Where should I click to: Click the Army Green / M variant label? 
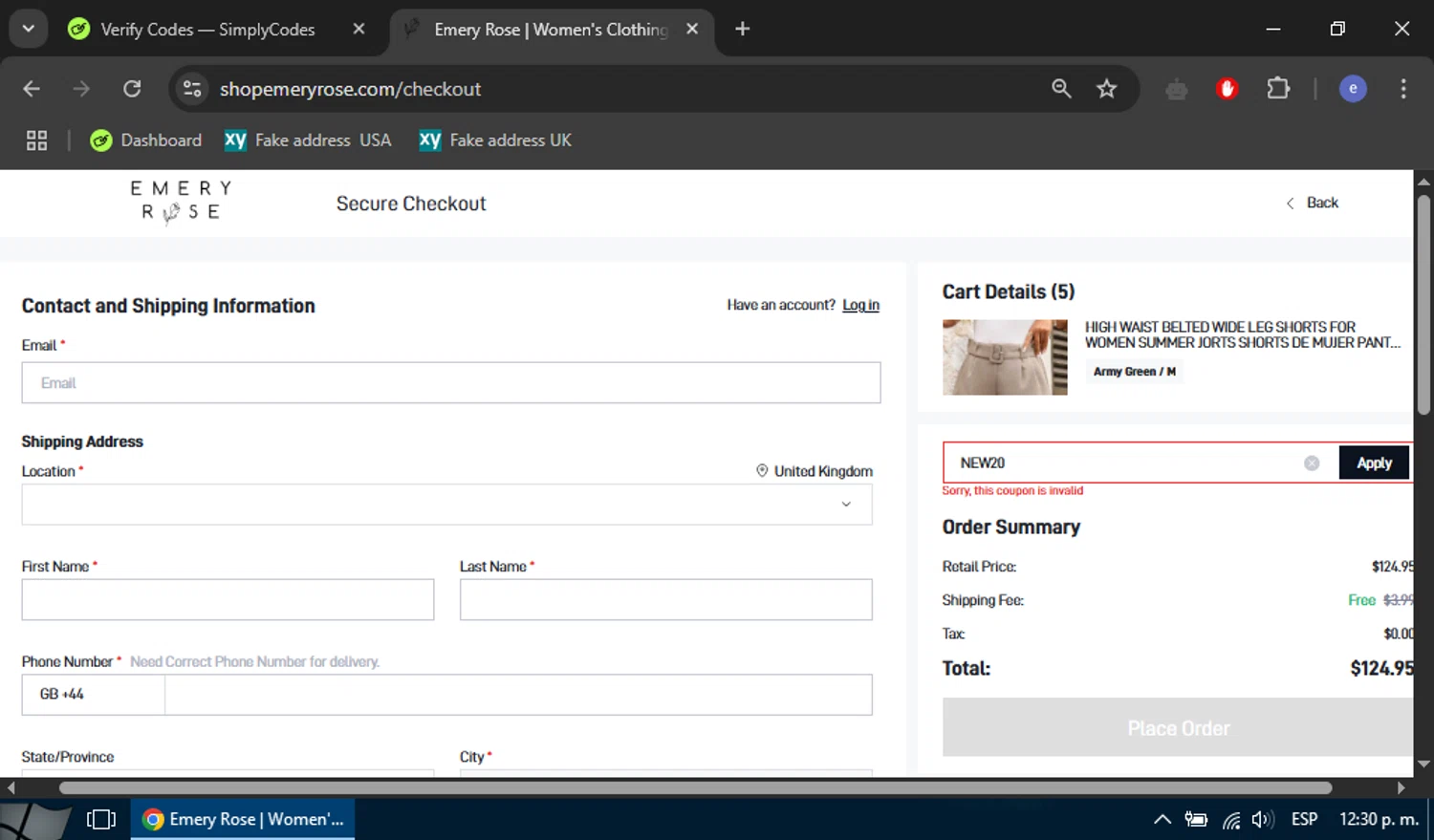(1135, 372)
